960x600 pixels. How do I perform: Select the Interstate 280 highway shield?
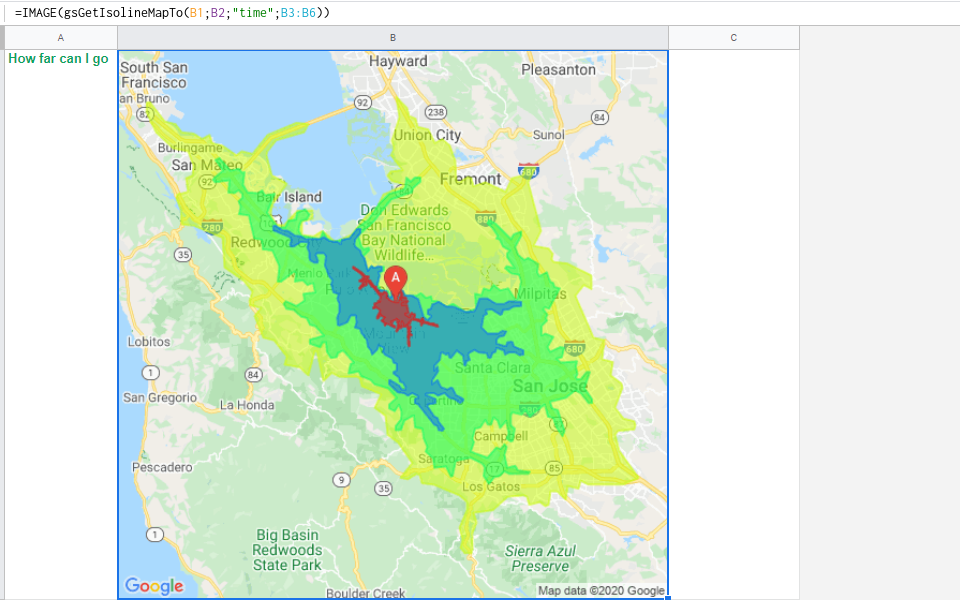click(211, 226)
